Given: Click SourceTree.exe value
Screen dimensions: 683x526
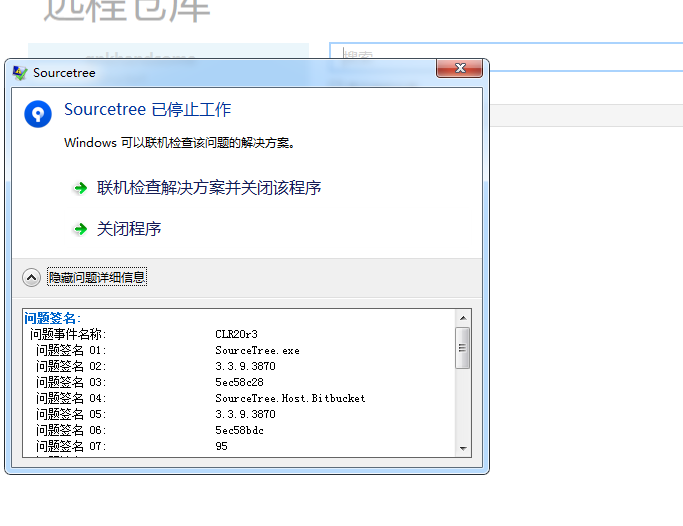Looking at the screenshot, I should [x=257, y=351].
